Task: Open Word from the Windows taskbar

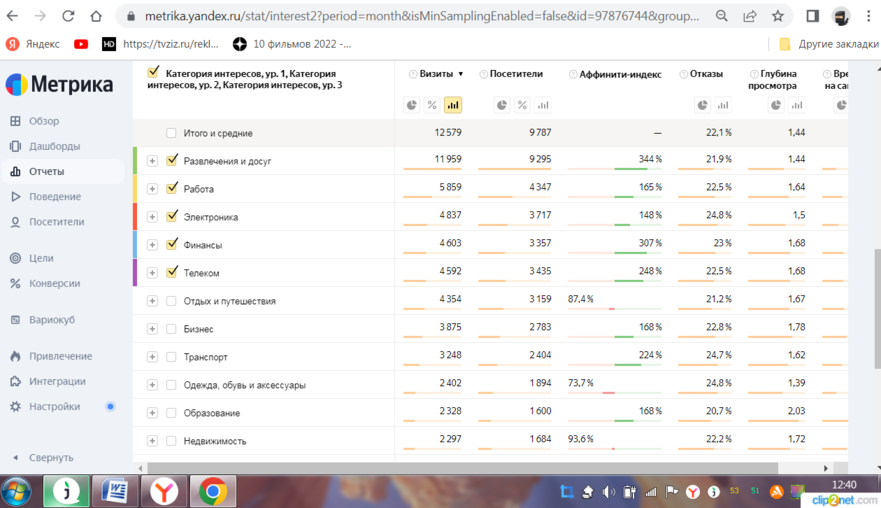Action: [x=114, y=491]
